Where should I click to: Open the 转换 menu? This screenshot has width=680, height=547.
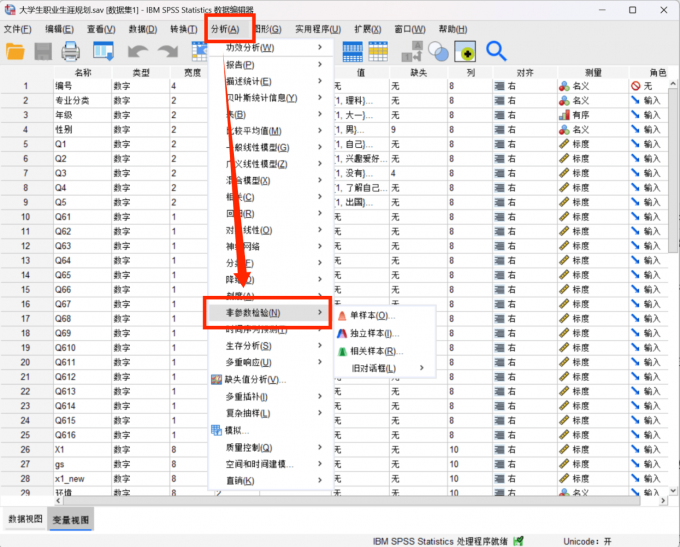coord(184,29)
